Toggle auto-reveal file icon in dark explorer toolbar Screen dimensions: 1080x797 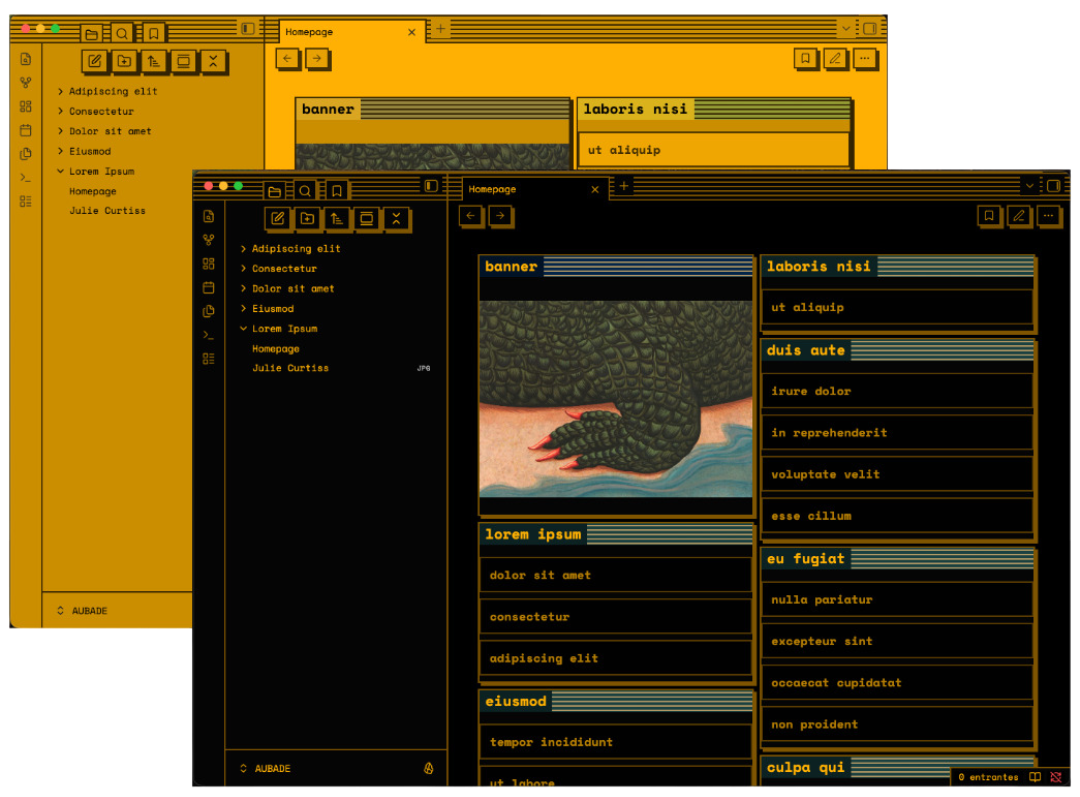click(366, 218)
